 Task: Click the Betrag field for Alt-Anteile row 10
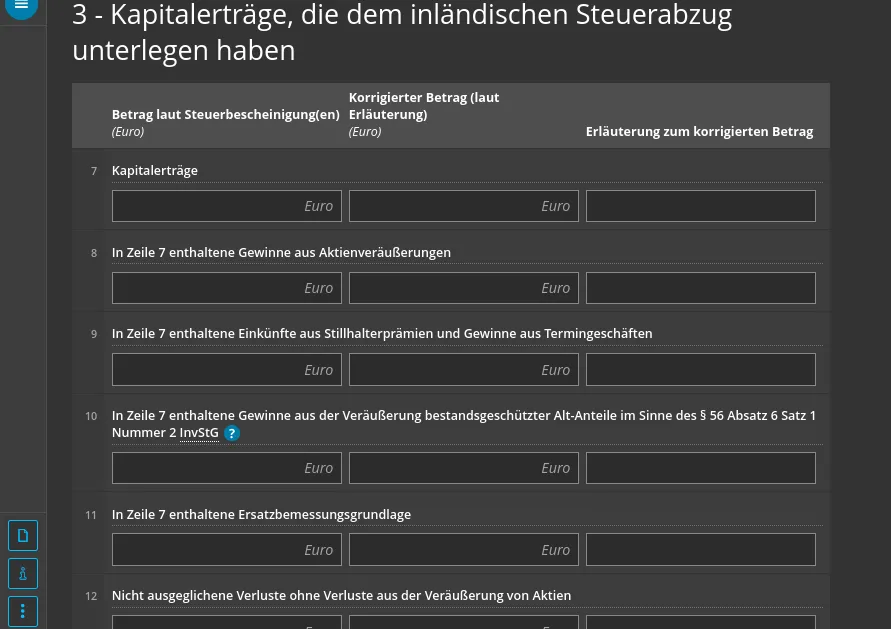tap(226, 467)
